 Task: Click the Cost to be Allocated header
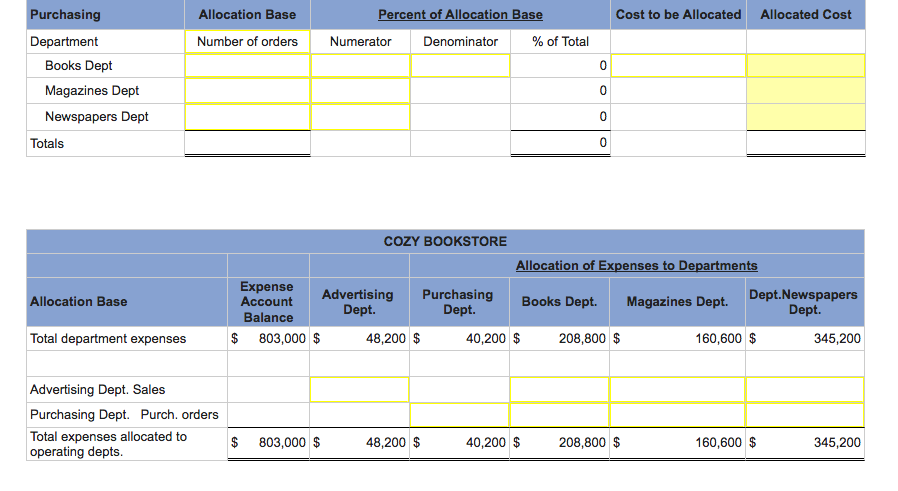(679, 15)
